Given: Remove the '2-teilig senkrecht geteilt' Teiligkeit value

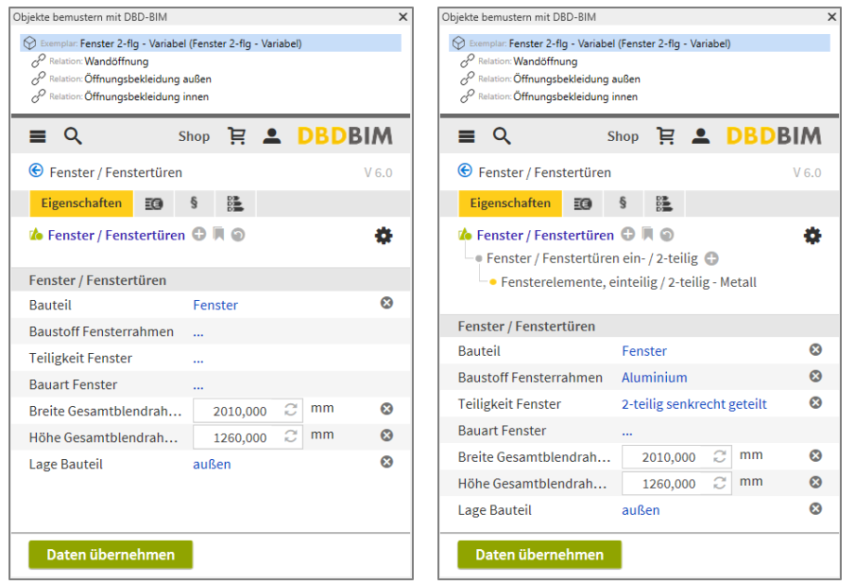Looking at the screenshot, I should [815, 403].
